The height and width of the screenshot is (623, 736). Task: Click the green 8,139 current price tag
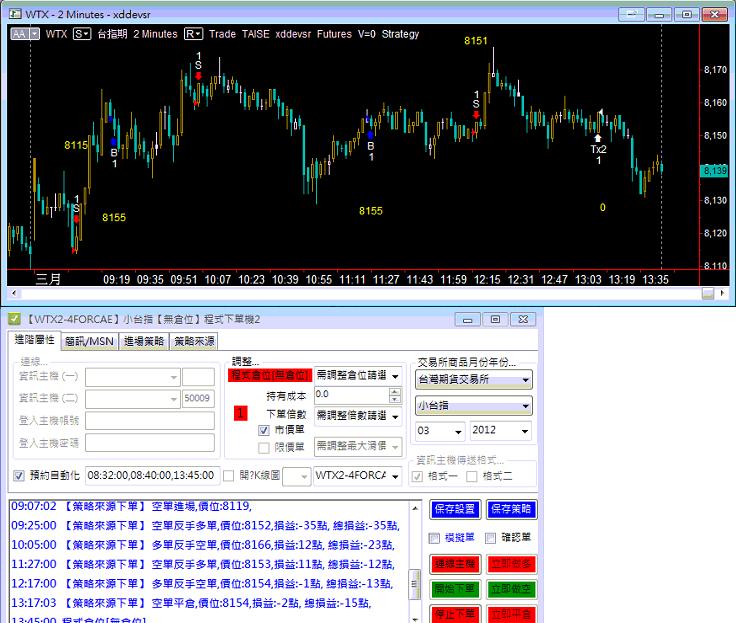pos(714,171)
